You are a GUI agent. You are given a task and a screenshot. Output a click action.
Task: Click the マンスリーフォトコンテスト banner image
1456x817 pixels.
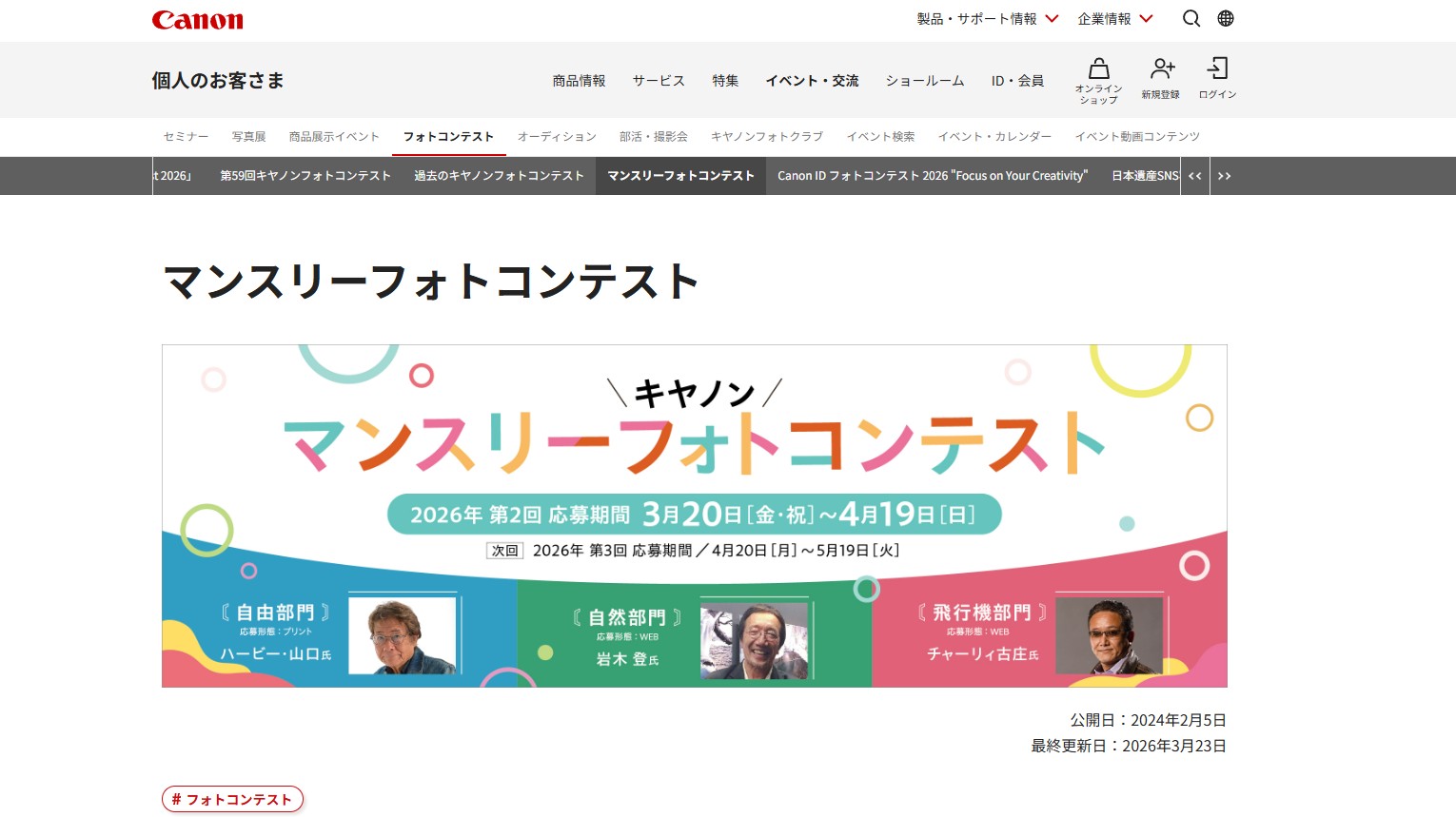click(x=694, y=515)
